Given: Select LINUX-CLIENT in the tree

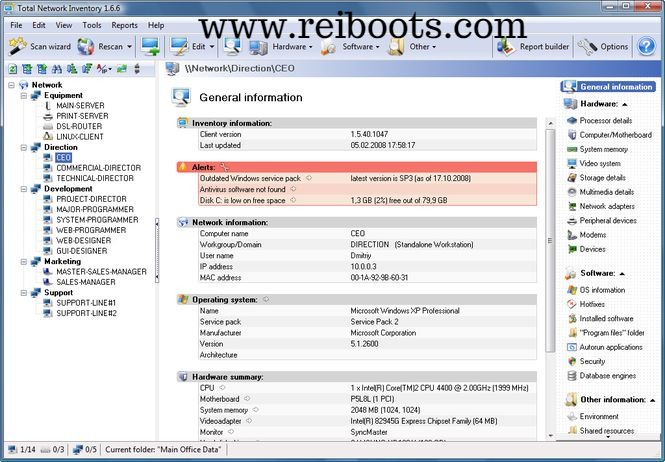Looking at the screenshot, I should click(80, 137).
